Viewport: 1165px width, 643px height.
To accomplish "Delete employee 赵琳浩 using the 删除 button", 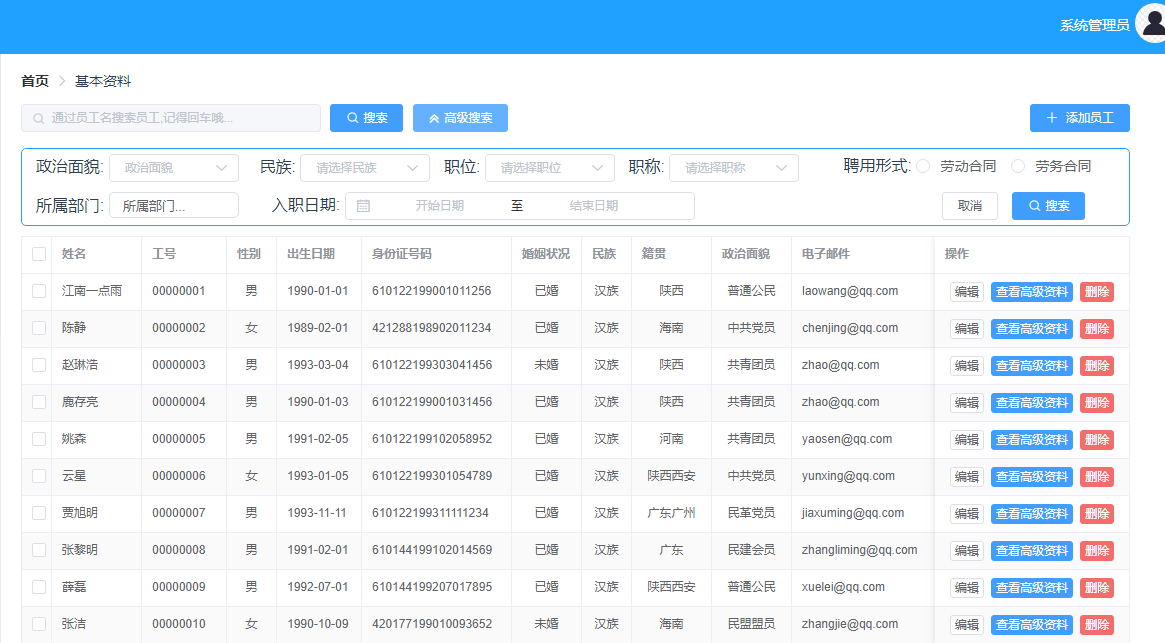I will coord(1096,366).
